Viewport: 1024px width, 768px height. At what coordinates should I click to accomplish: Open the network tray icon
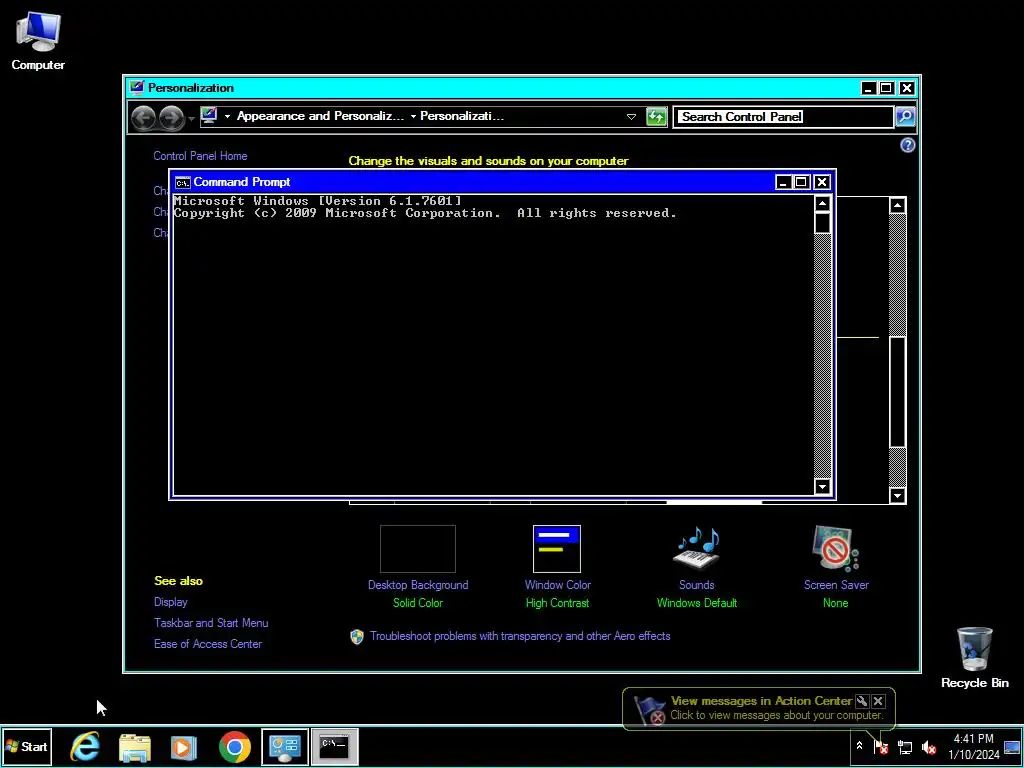[904, 746]
